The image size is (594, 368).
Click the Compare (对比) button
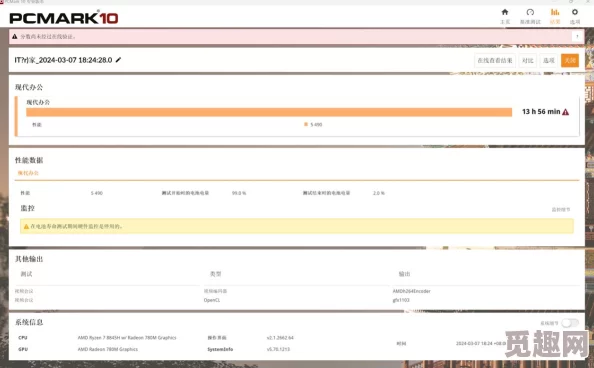click(527, 61)
